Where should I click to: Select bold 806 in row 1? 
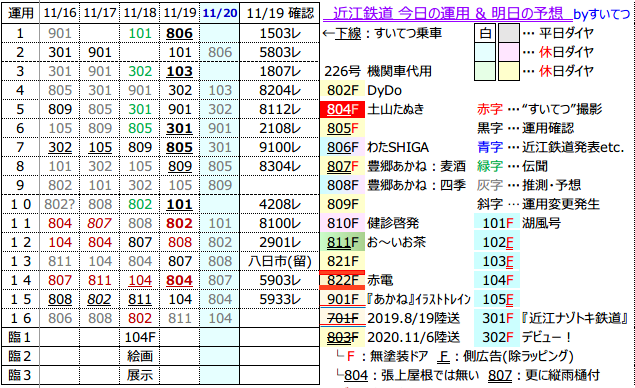coord(179,33)
